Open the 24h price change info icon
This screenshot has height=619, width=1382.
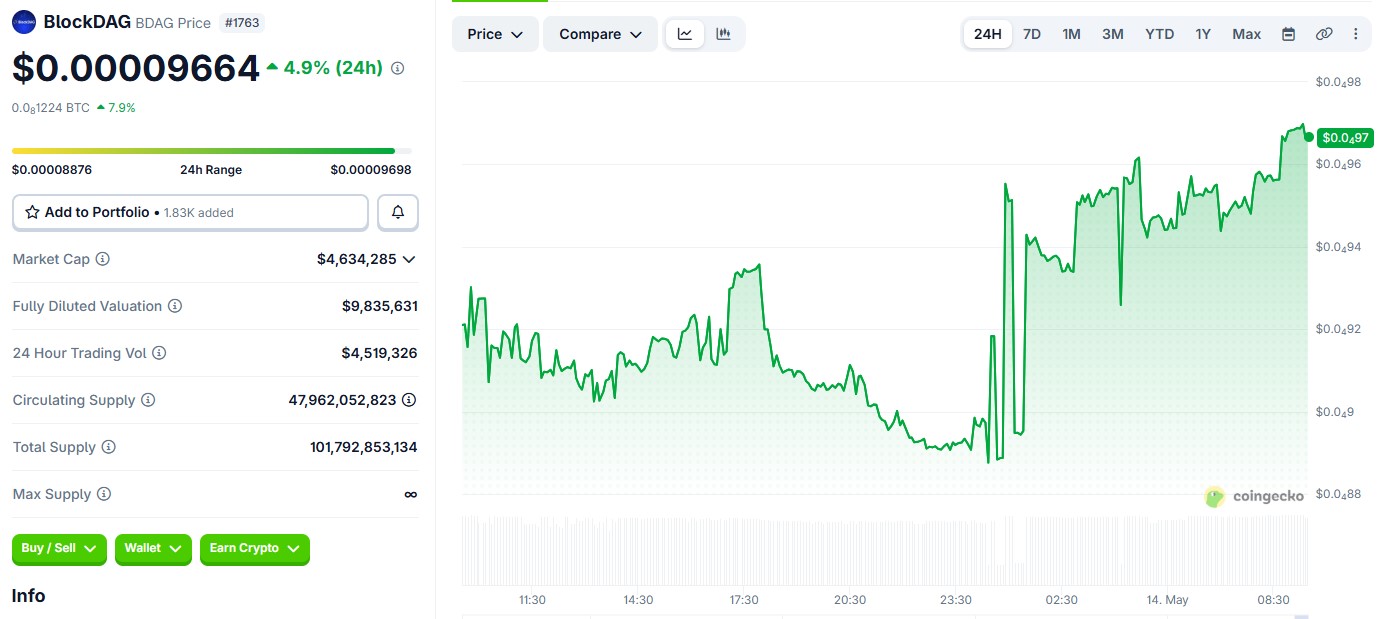pos(397,68)
